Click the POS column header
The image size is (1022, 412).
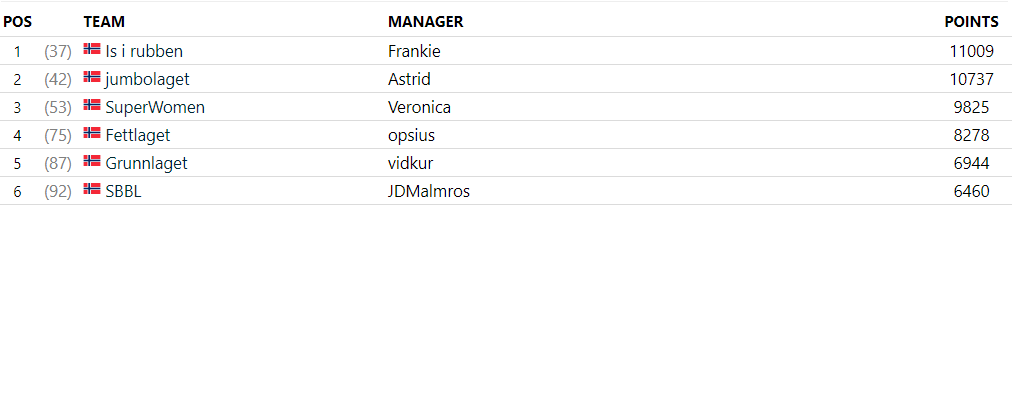coord(18,22)
